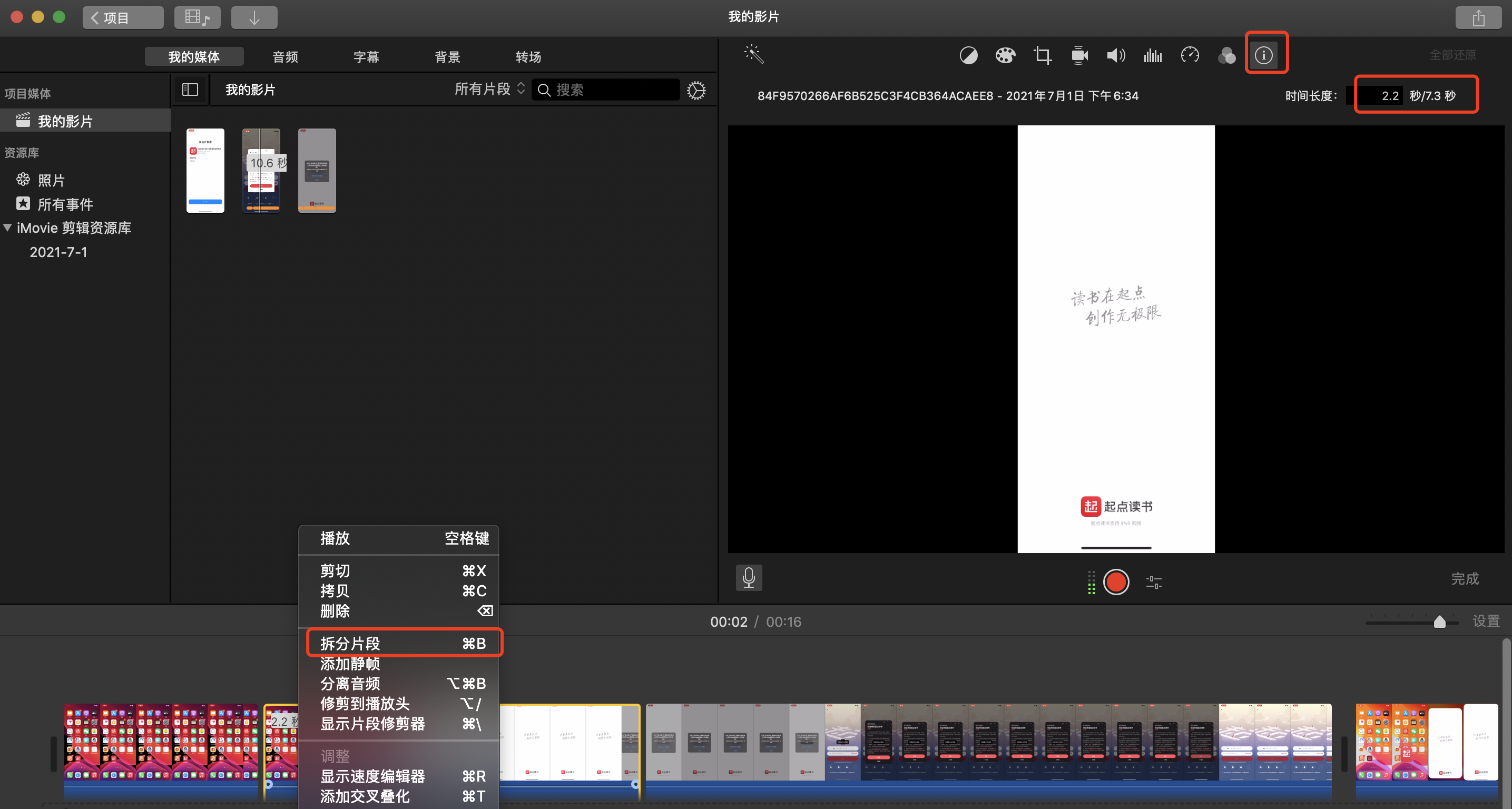This screenshot has height=809, width=1512.
Task: Open the volume adjustment speaker icon
Action: point(1116,56)
